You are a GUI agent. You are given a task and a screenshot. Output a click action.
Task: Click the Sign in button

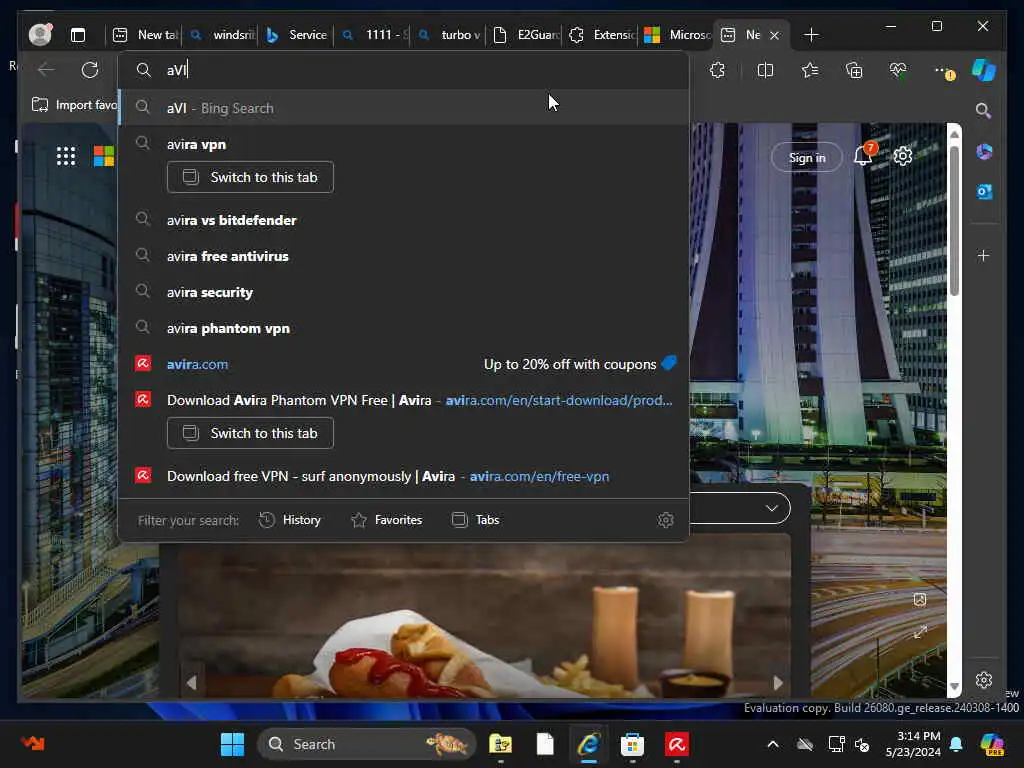(807, 157)
